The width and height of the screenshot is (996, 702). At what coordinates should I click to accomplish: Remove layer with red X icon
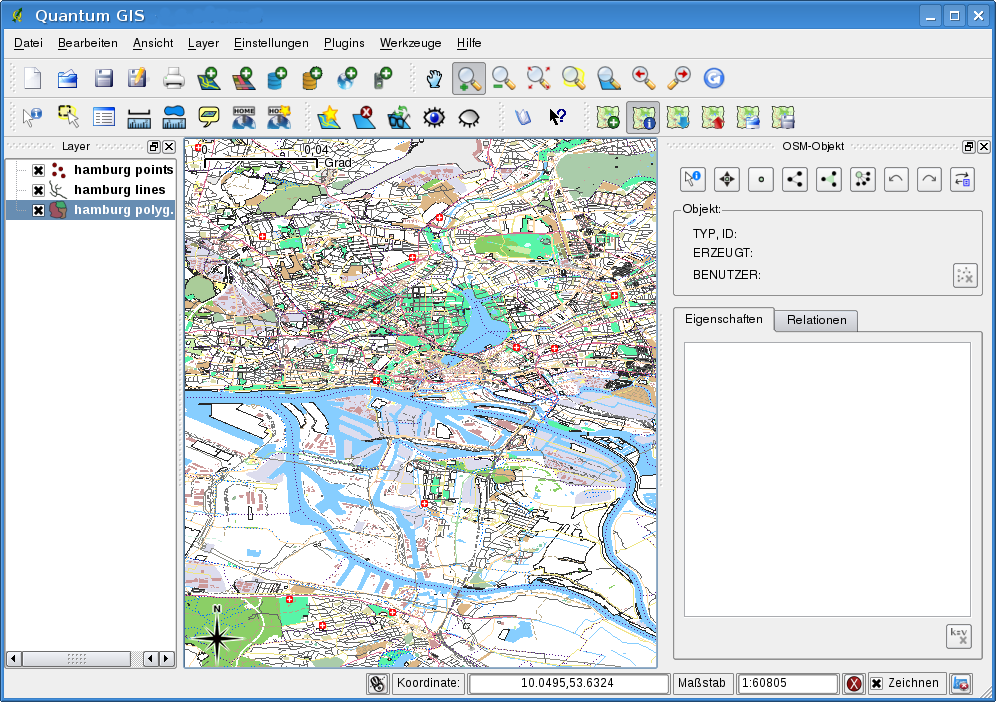364,117
